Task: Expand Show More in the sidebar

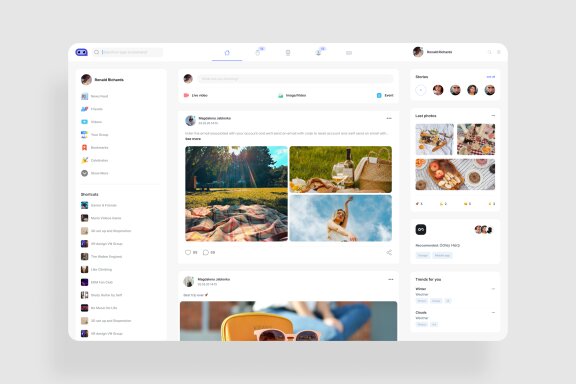Action: click(x=95, y=173)
